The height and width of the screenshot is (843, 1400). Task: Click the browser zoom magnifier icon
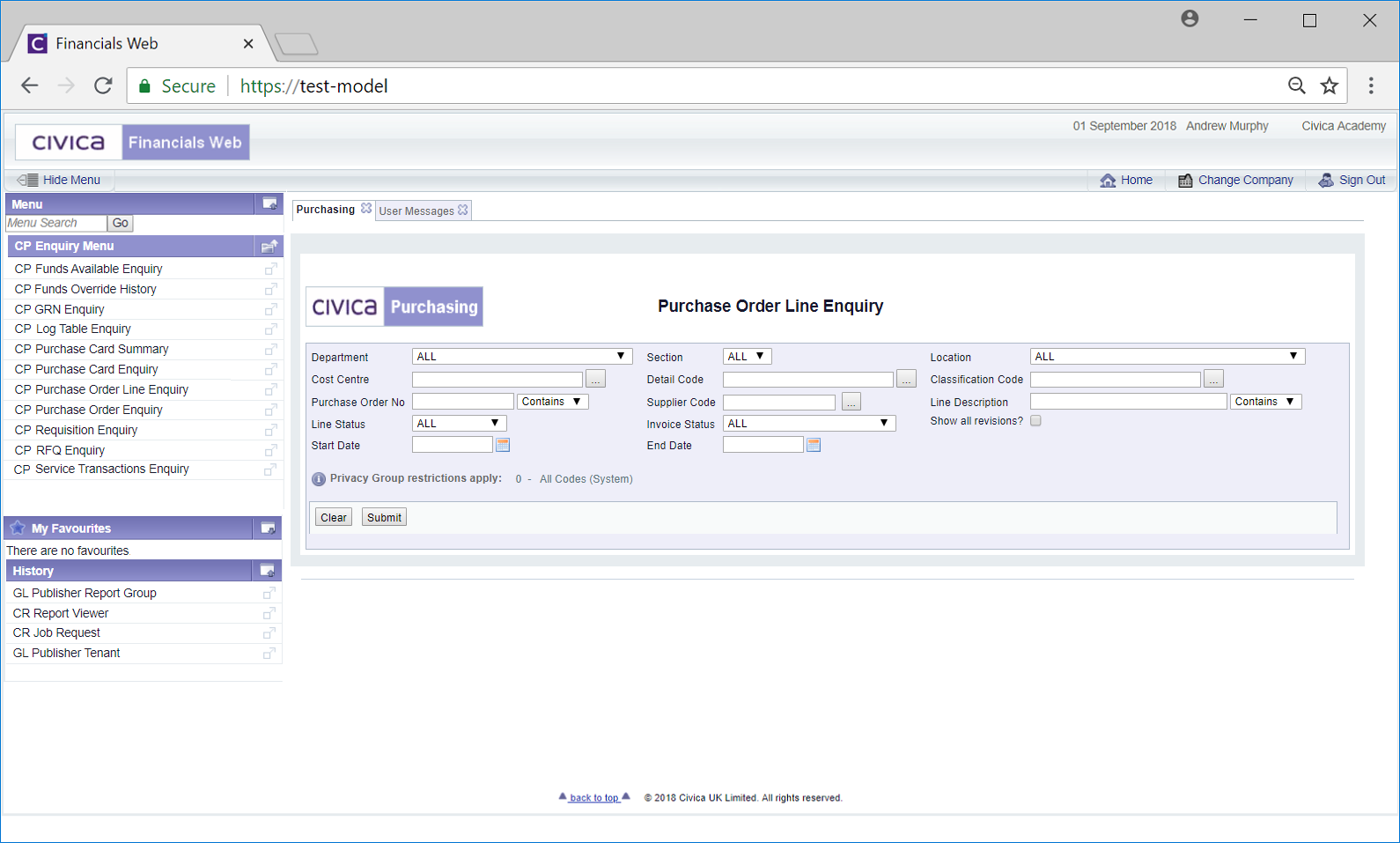[1297, 85]
